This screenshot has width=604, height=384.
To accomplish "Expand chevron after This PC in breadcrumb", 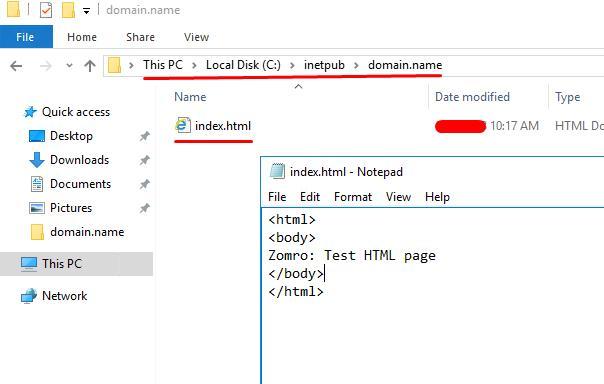I will [x=195, y=65].
